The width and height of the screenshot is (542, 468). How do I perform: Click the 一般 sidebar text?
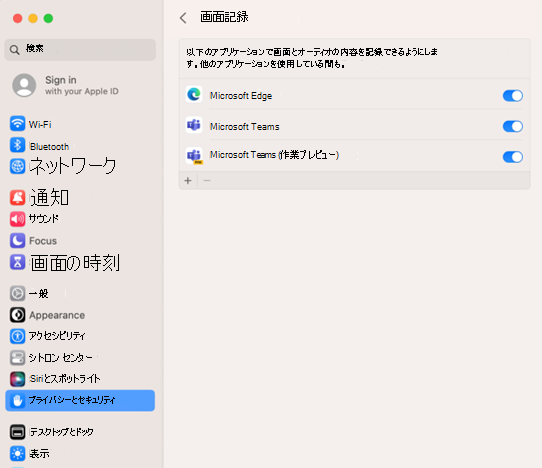coord(39,293)
